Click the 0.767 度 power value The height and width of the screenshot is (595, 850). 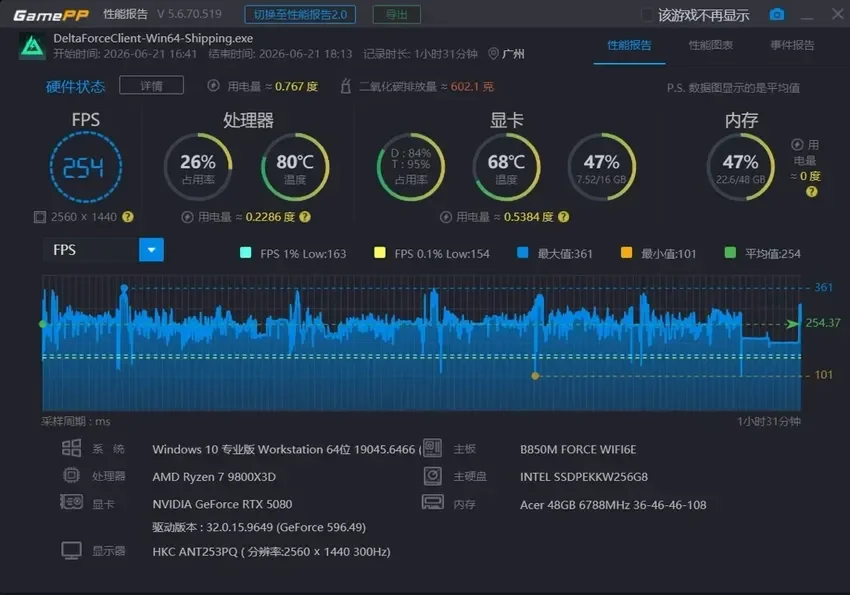tap(296, 87)
